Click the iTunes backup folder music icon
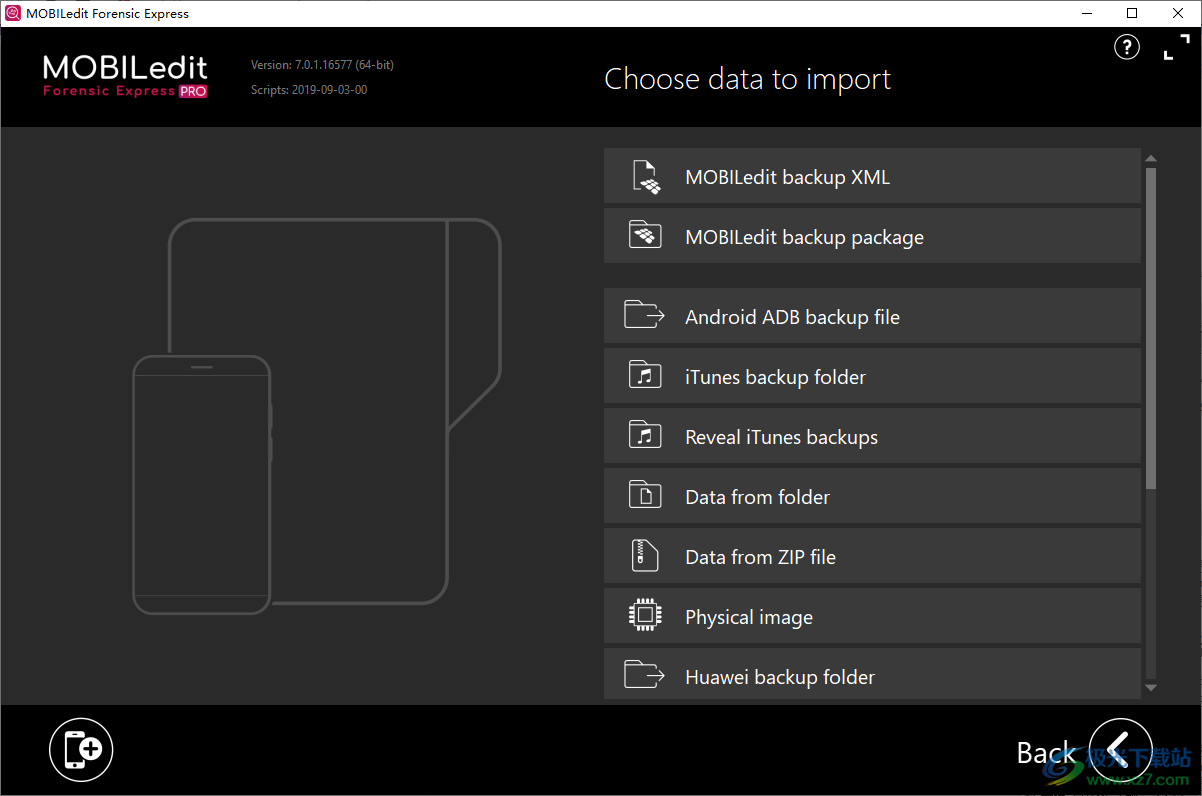This screenshot has width=1202, height=796. [x=645, y=375]
